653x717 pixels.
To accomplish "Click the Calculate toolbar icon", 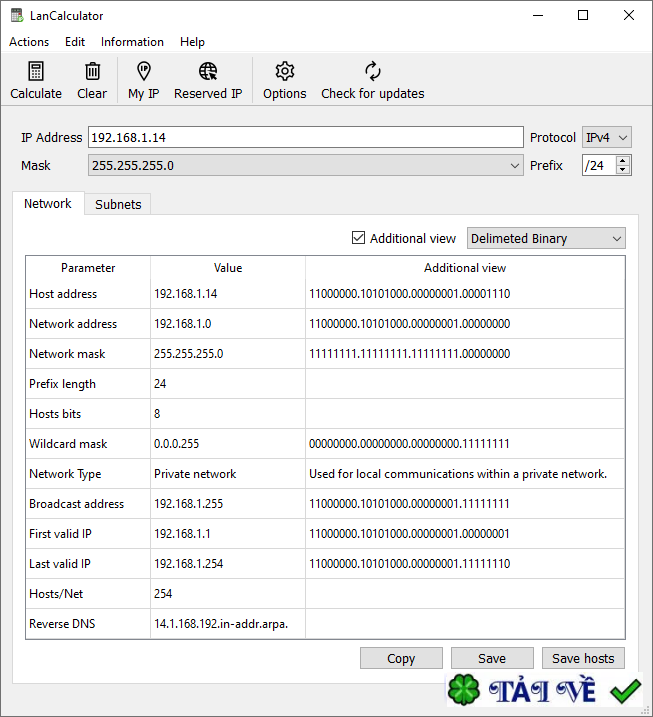I will click(36, 72).
